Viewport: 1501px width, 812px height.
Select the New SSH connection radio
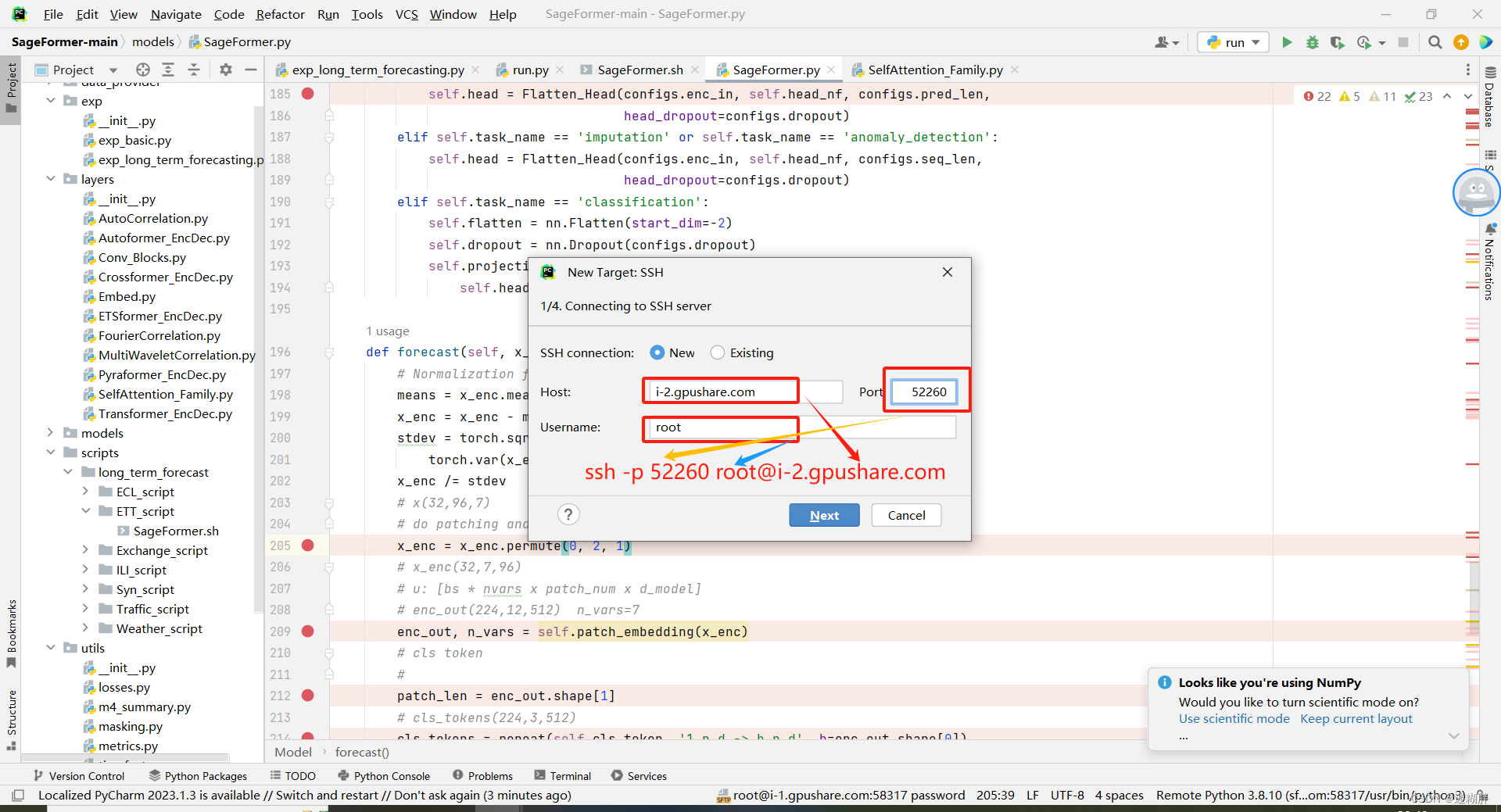tap(657, 352)
